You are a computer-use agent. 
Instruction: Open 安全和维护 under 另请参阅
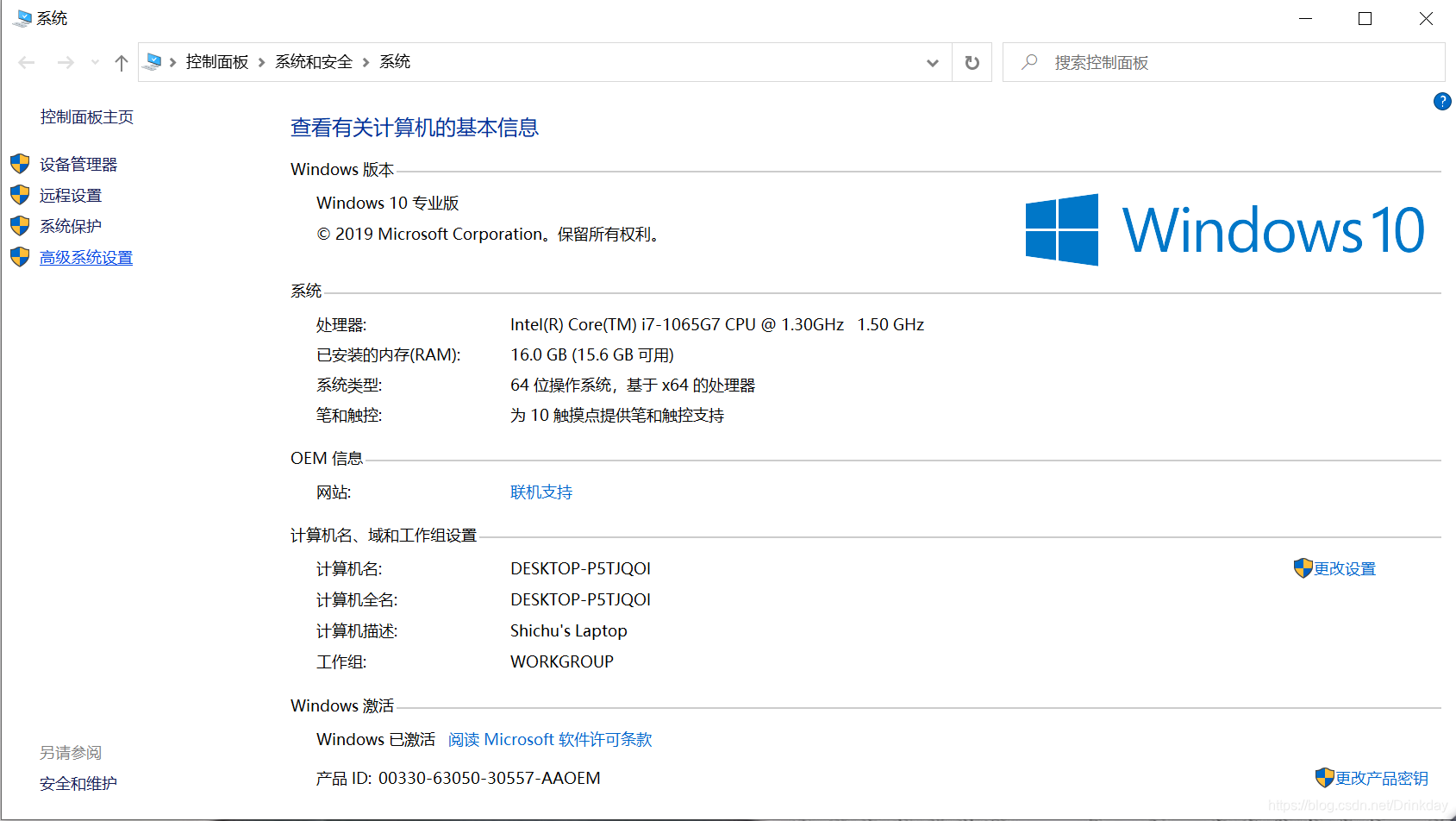(x=78, y=784)
